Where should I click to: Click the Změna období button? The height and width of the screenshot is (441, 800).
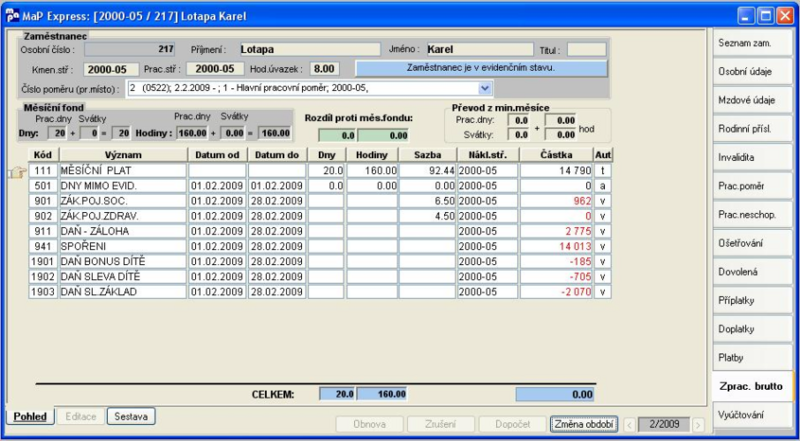[584, 424]
